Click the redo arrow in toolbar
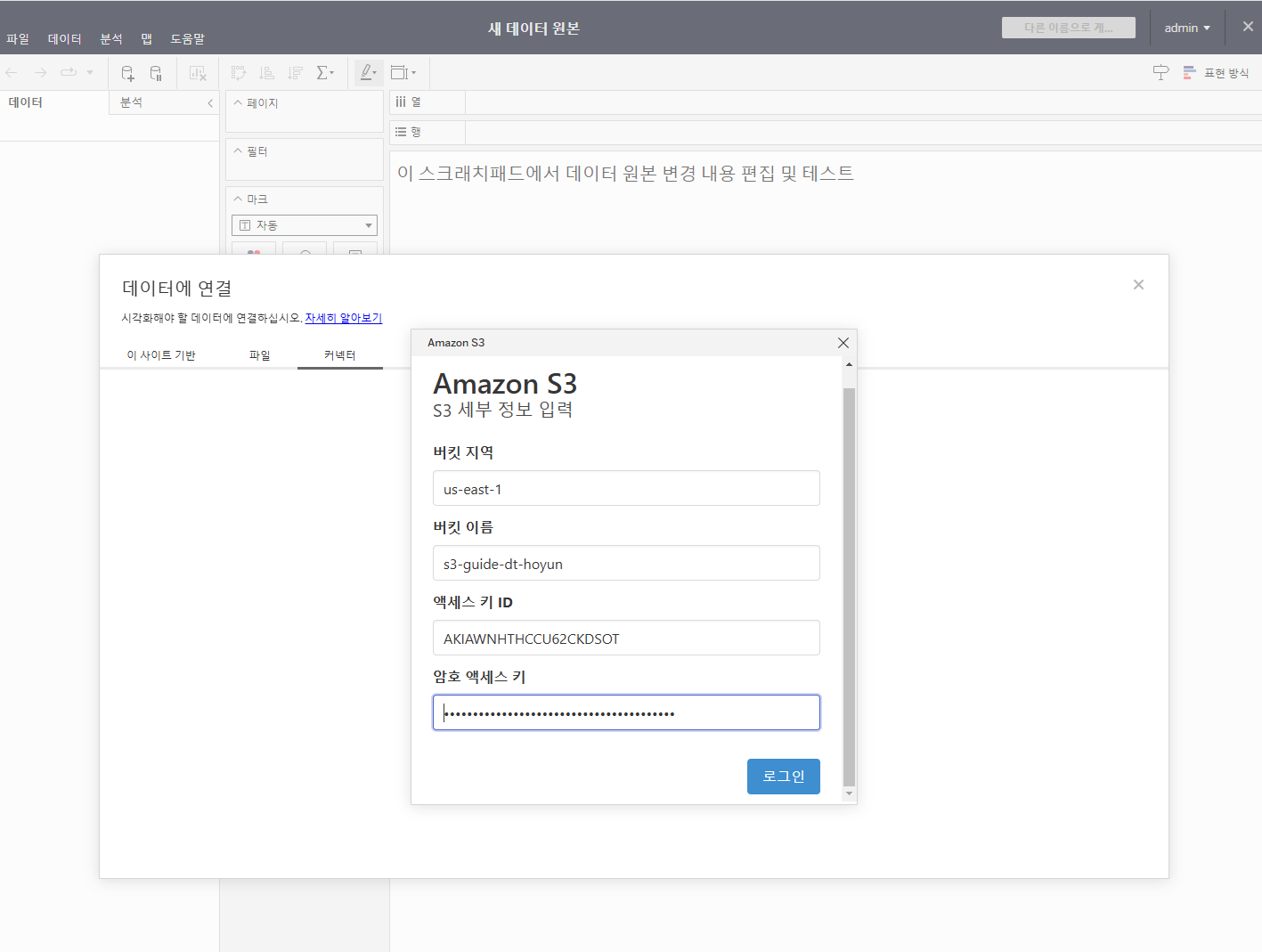This screenshot has height=952, width=1262. tap(40, 72)
